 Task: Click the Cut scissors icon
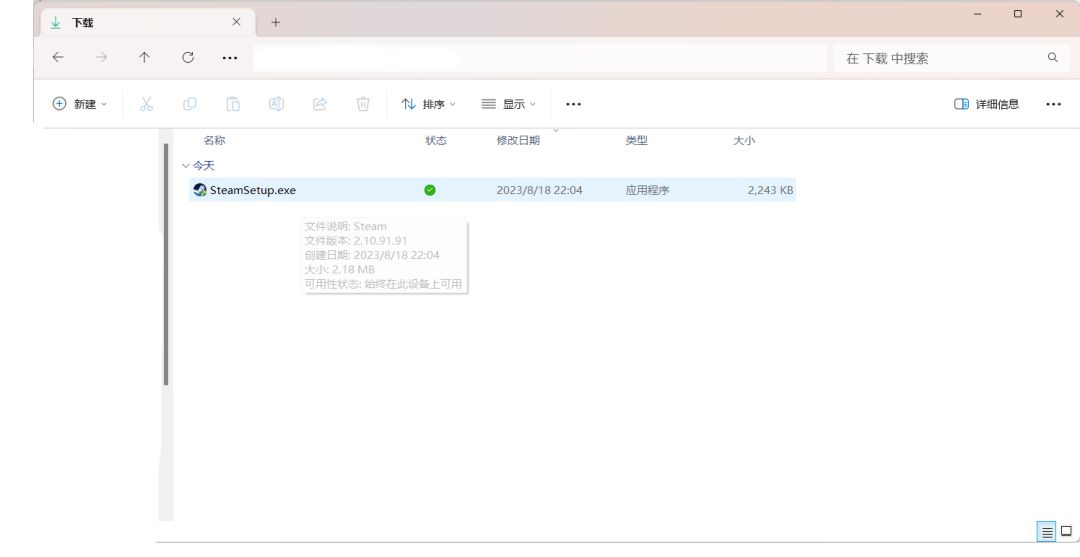pos(146,104)
